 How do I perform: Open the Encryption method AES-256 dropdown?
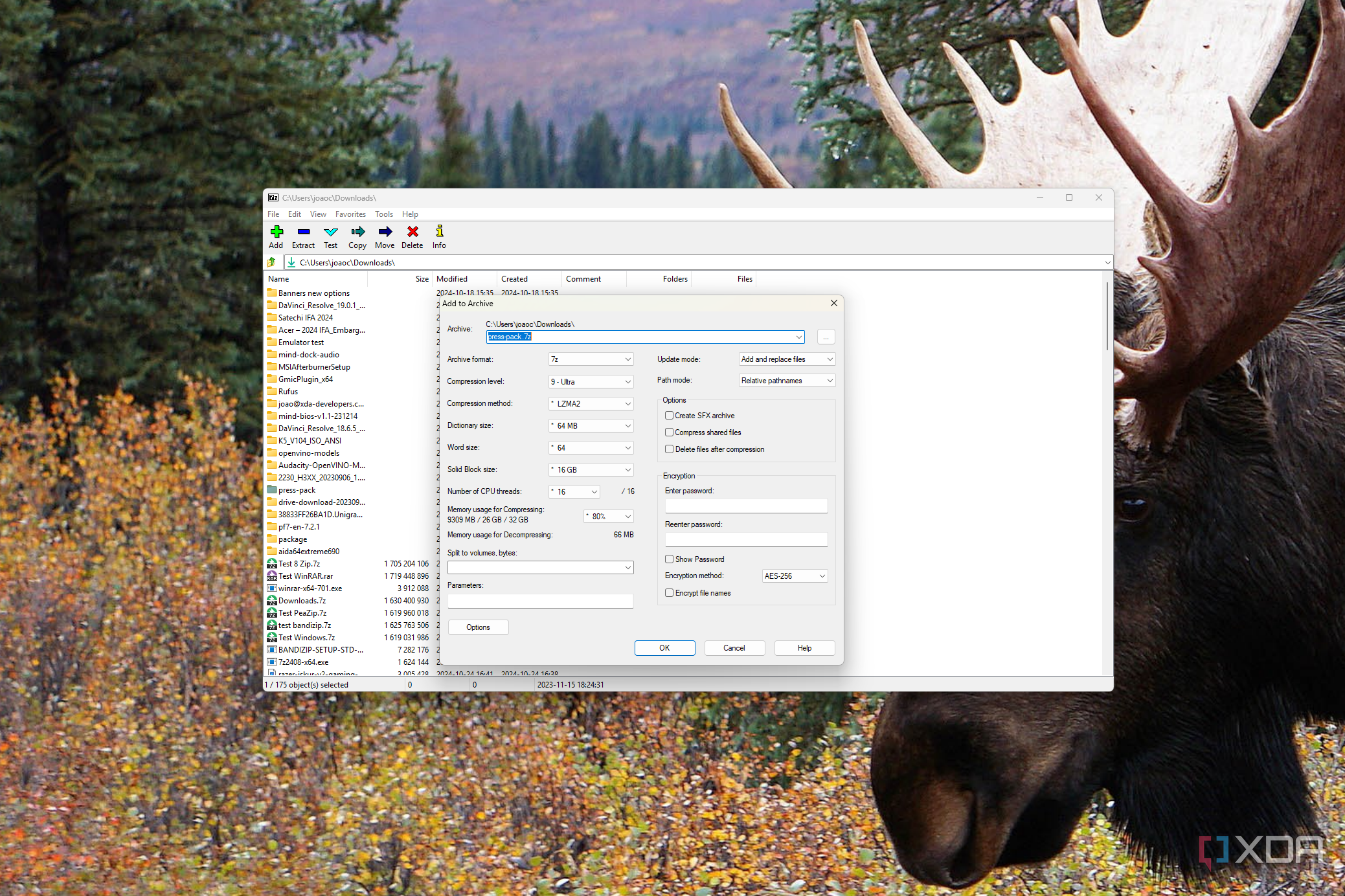(795, 576)
